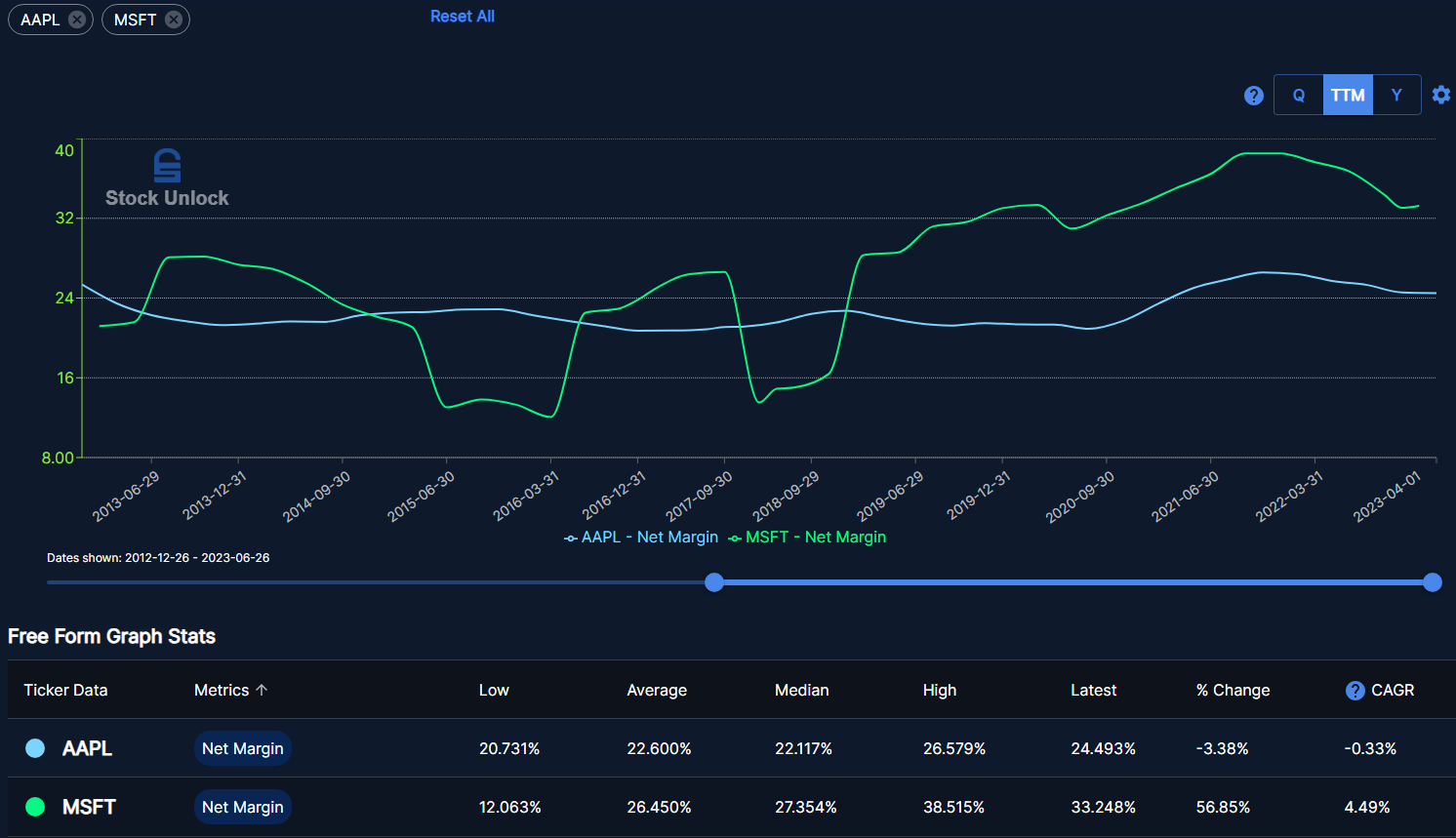Click AAPL latest value 24.493%
The image size is (1456, 838).
pyautogui.click(x=1103, y=748)
